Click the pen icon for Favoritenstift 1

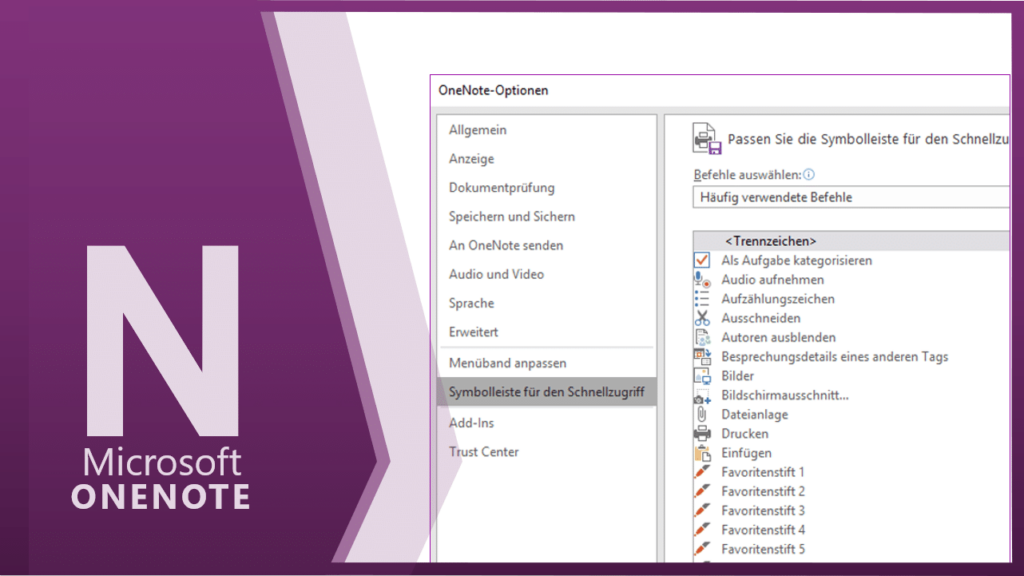[702, 472]
